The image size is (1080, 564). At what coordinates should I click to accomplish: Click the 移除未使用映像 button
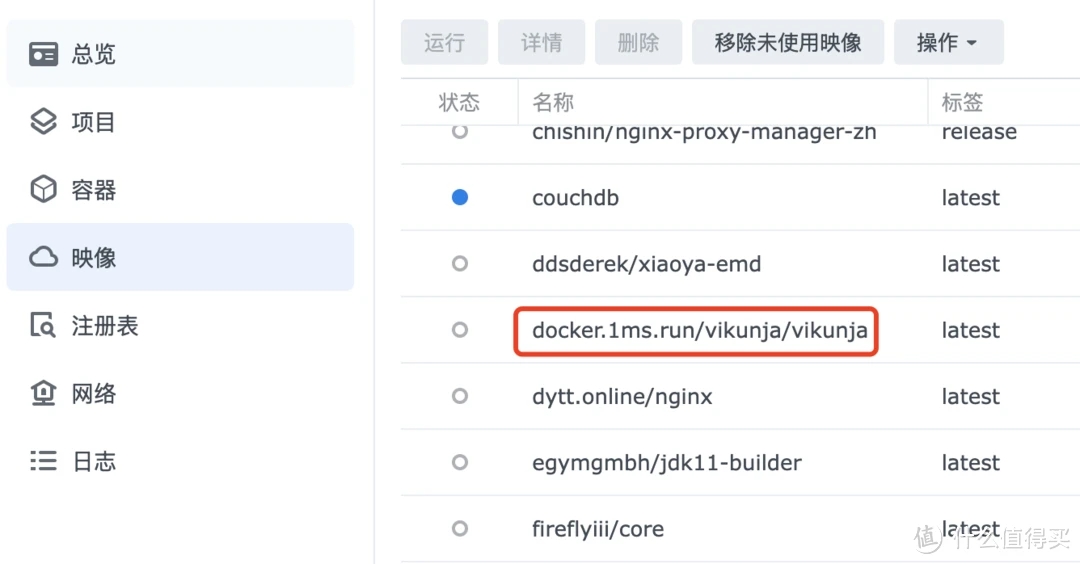pos(788,43)
